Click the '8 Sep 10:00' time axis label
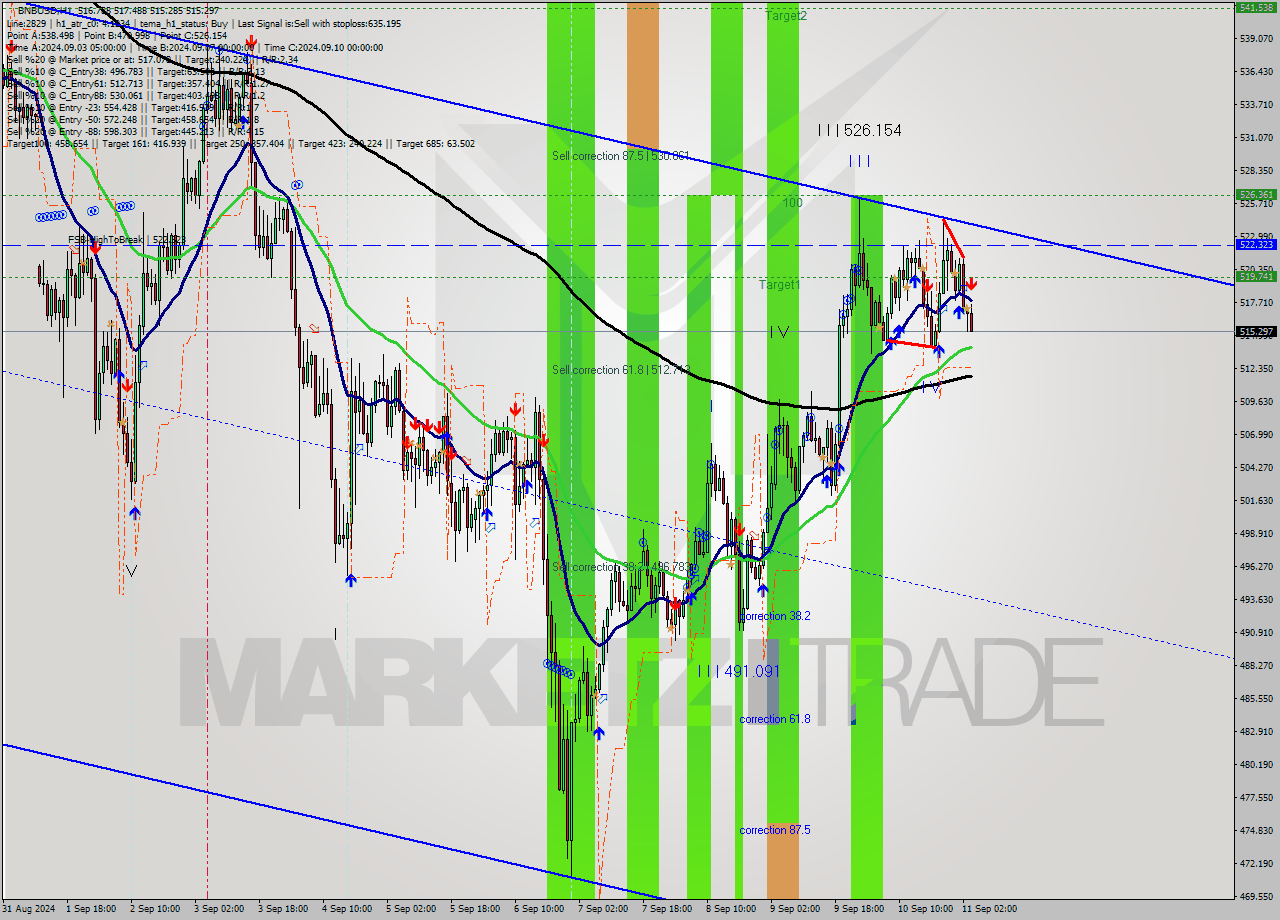1280x920 pixels. [730, 909]
